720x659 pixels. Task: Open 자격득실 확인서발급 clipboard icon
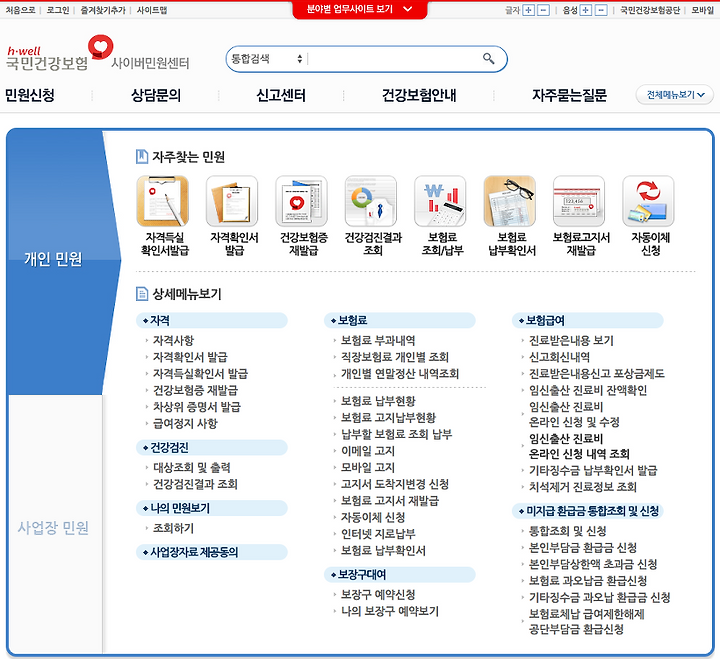pyautogui.click(x=163, y=201)
